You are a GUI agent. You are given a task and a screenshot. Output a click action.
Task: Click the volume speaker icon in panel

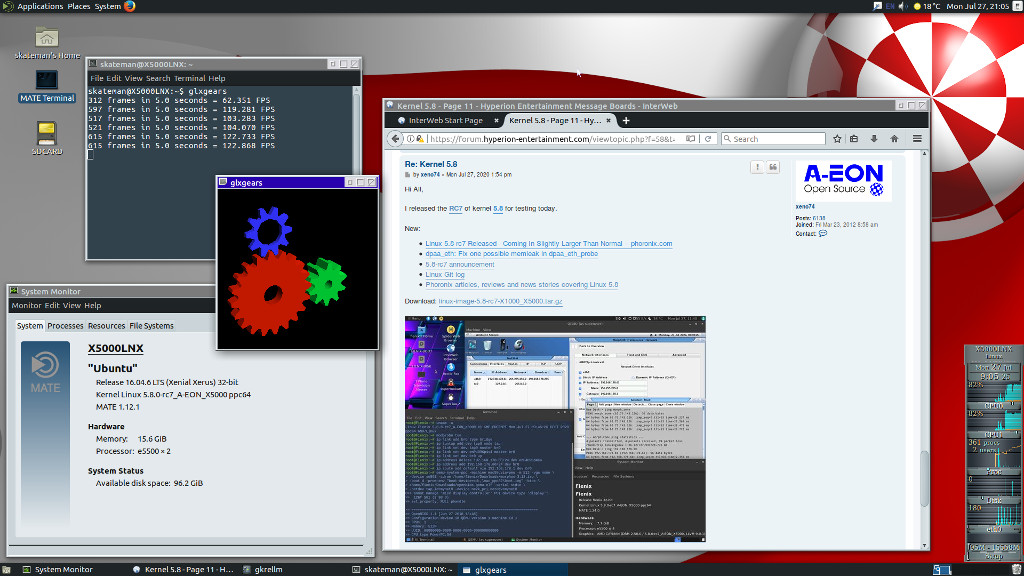(903, 6)
